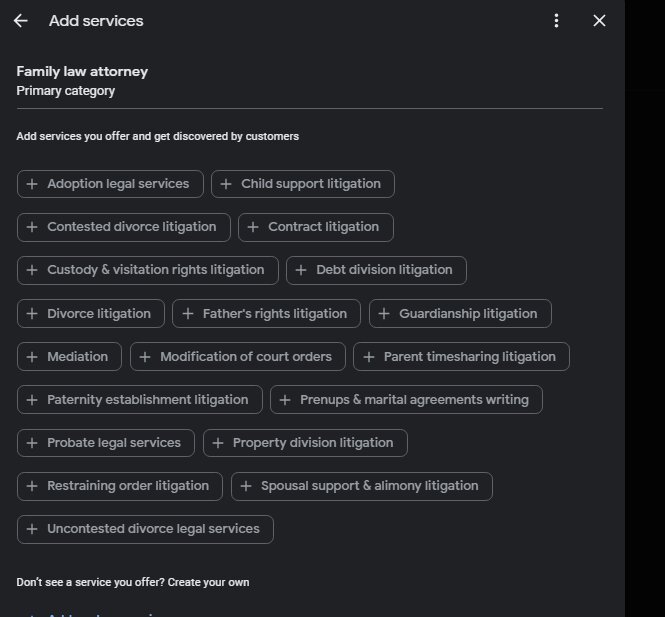Add Father's rights litigation service
Screen dimensions: 665x617
tap(266, 314)
